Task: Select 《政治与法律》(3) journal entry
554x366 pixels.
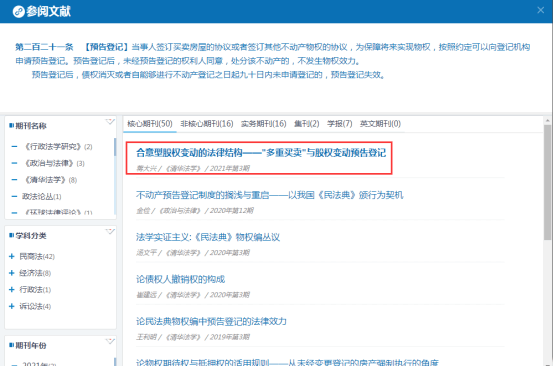Action: (54, 163)
